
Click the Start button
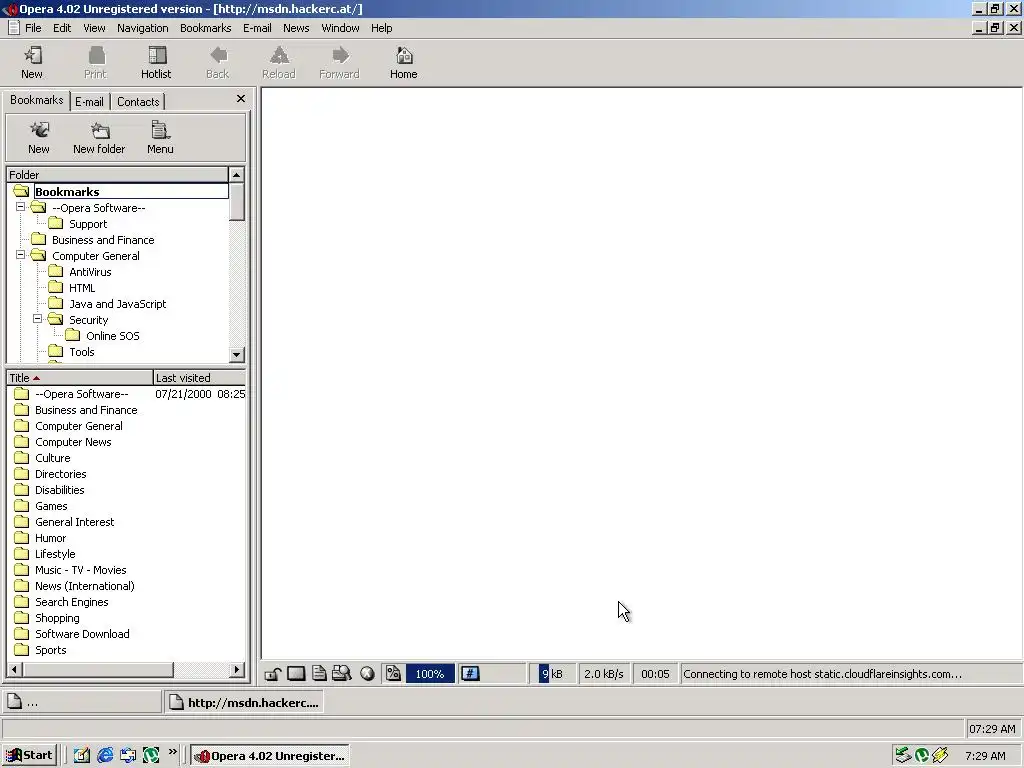coord(29,756)
